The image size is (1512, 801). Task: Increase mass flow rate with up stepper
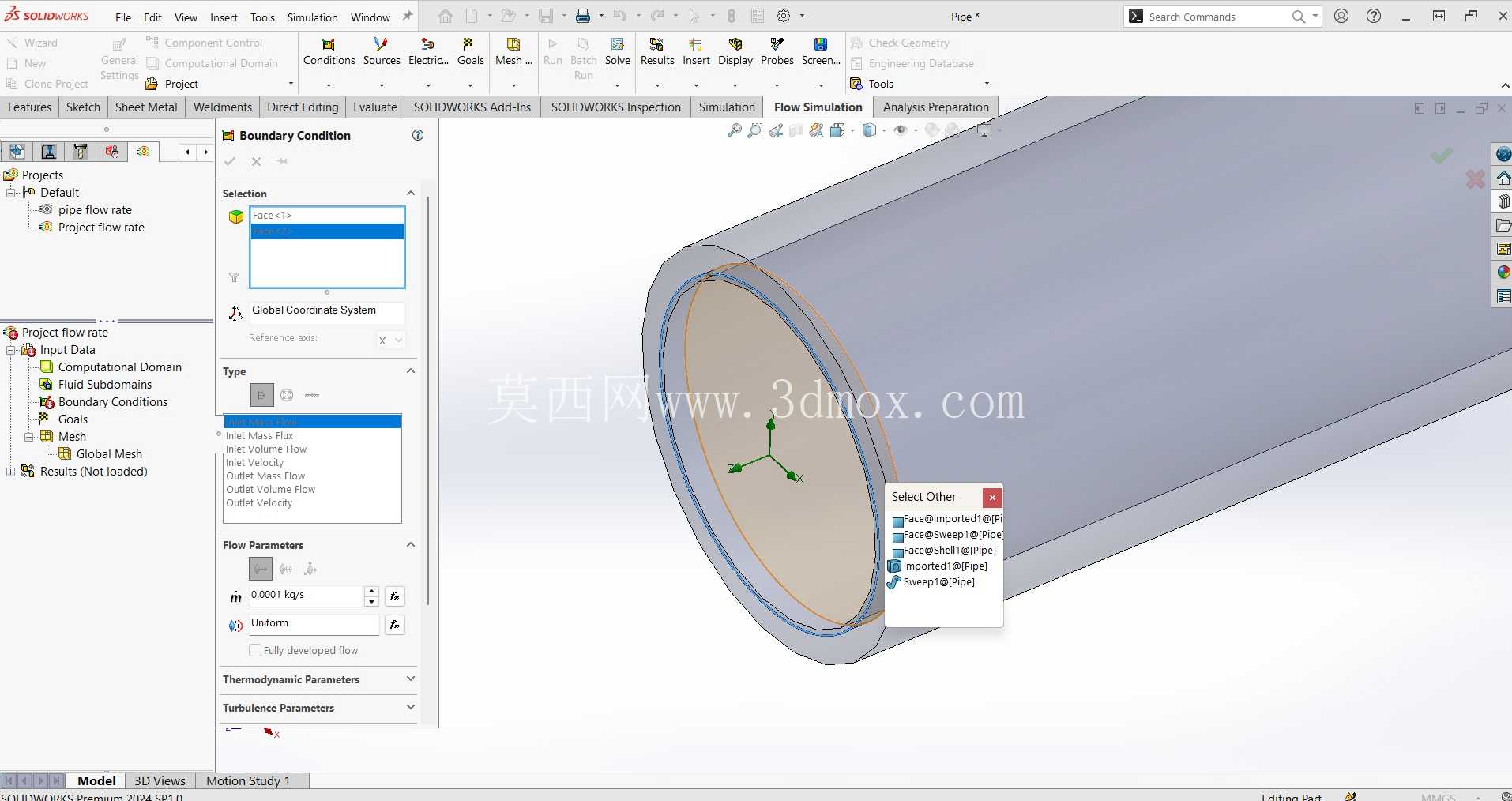[371, 590]
